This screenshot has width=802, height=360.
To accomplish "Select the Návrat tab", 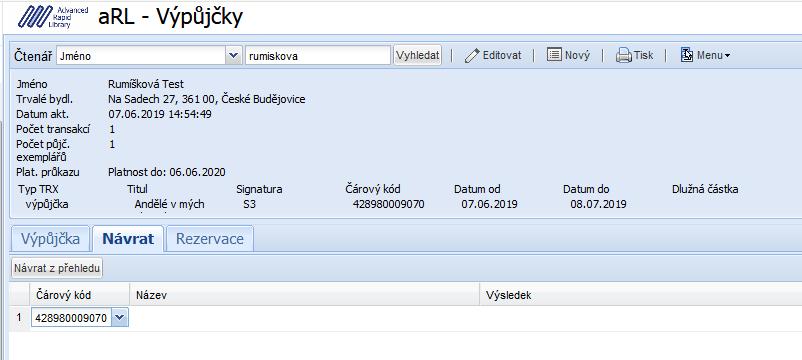I will tap(128, 239).
